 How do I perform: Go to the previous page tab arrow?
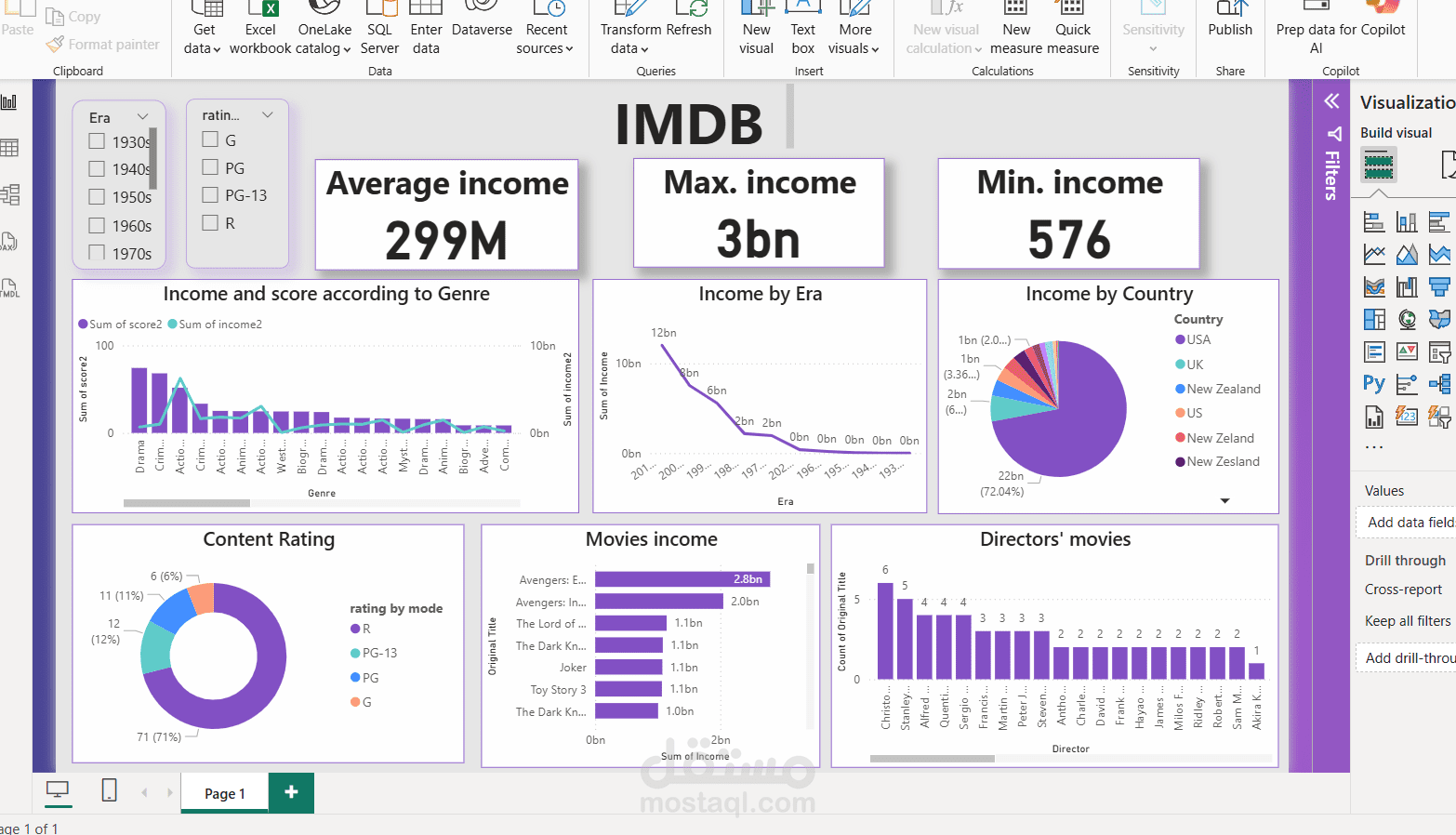(144, 792)
